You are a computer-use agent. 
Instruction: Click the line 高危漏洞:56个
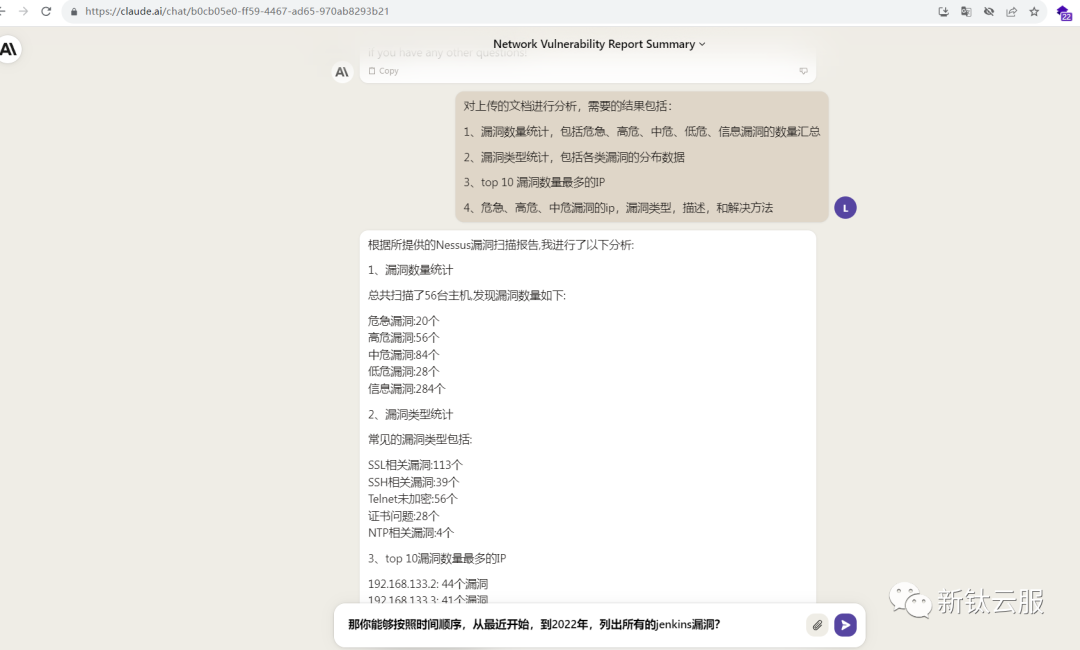(404, 338)
